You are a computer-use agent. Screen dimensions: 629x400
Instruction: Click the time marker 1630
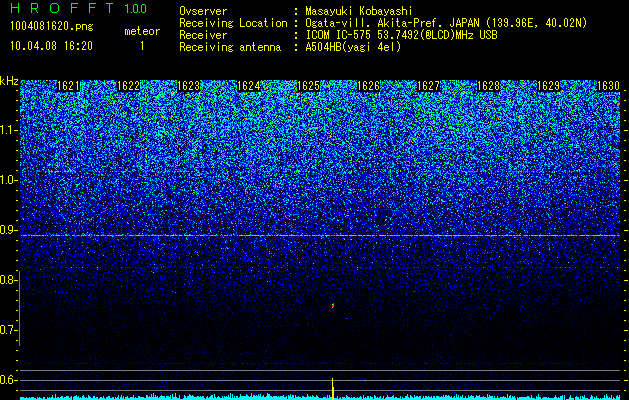click(609, 86)
